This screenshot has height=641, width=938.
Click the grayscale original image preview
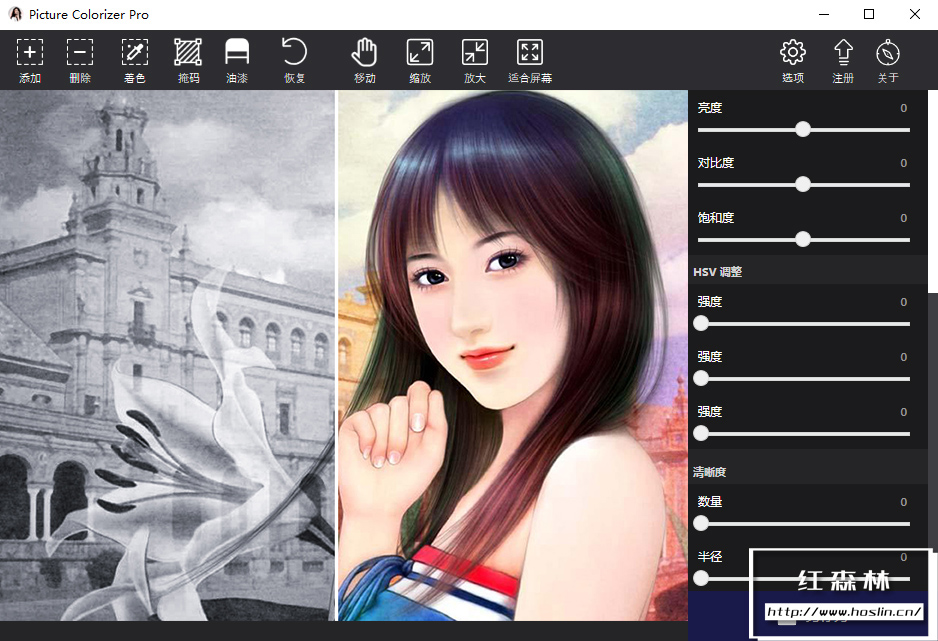168,355
